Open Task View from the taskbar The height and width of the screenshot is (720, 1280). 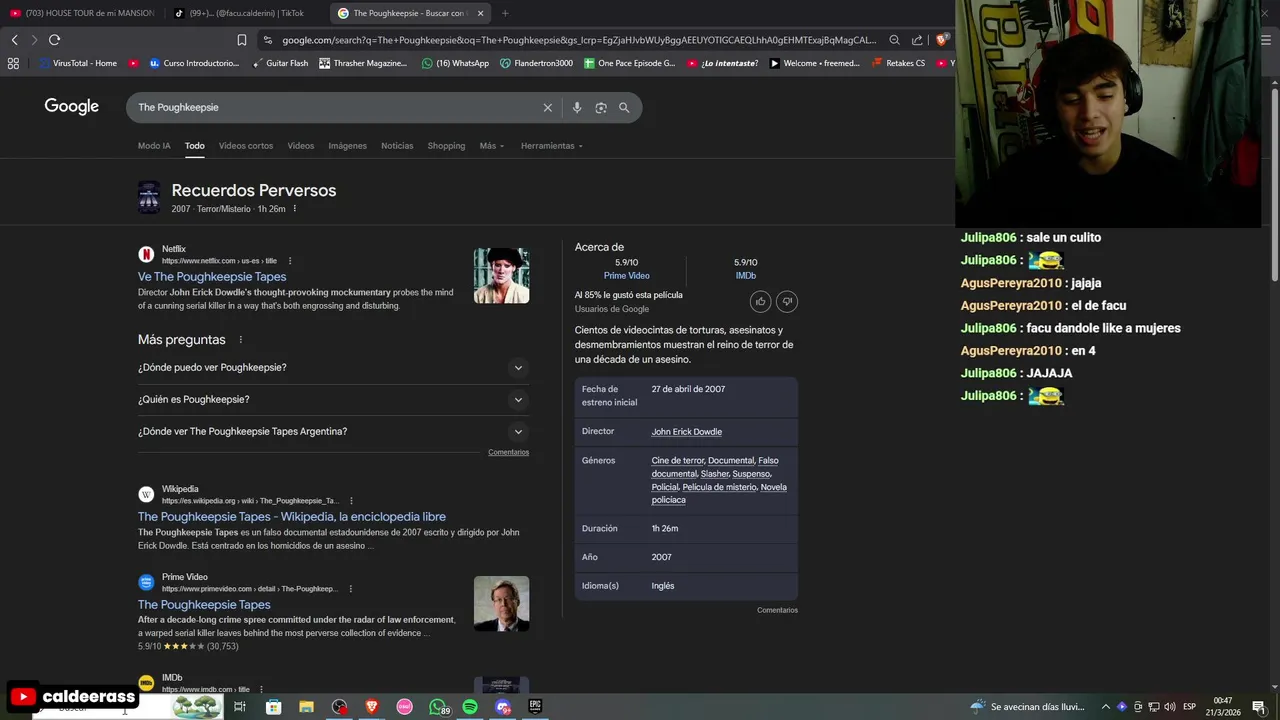[x=240, y=707]
